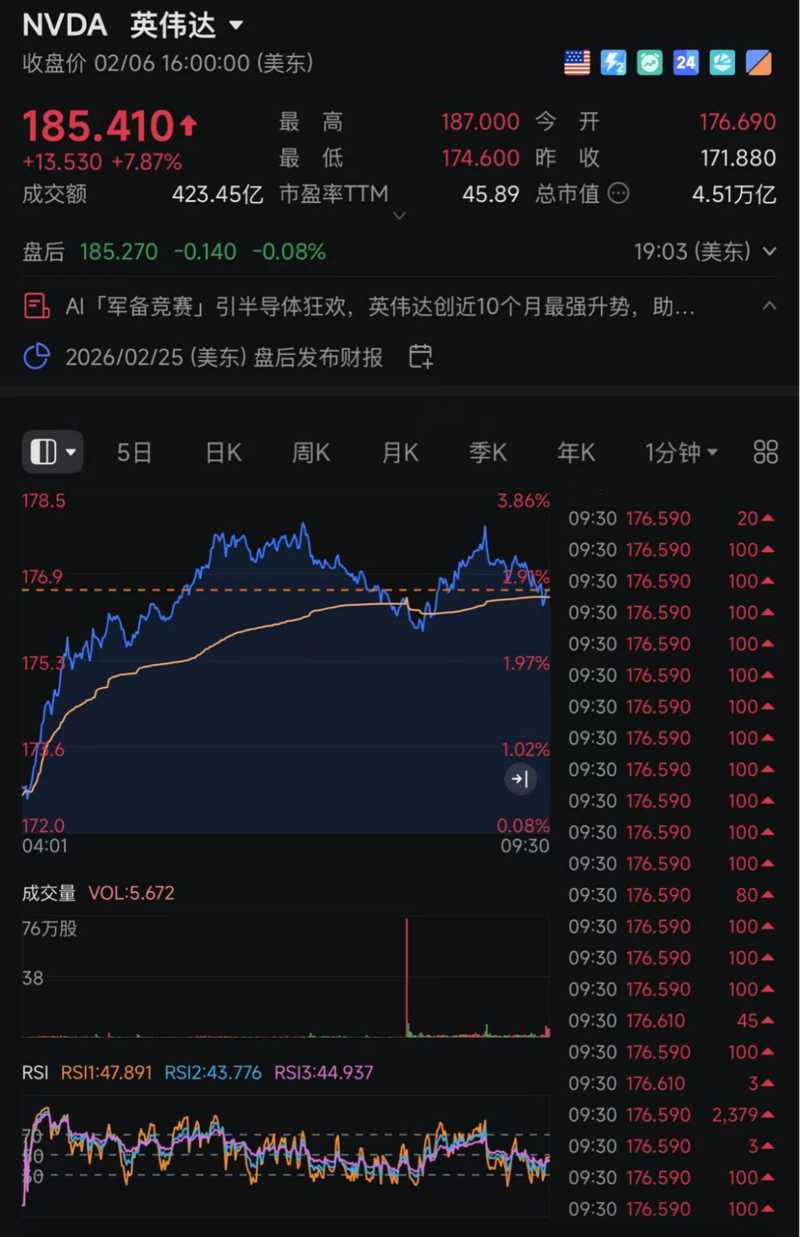Viewport: 800px width, 1237px height.
Task: Click the jump-to-latest arrow on the chart
Action: point(520,778)
